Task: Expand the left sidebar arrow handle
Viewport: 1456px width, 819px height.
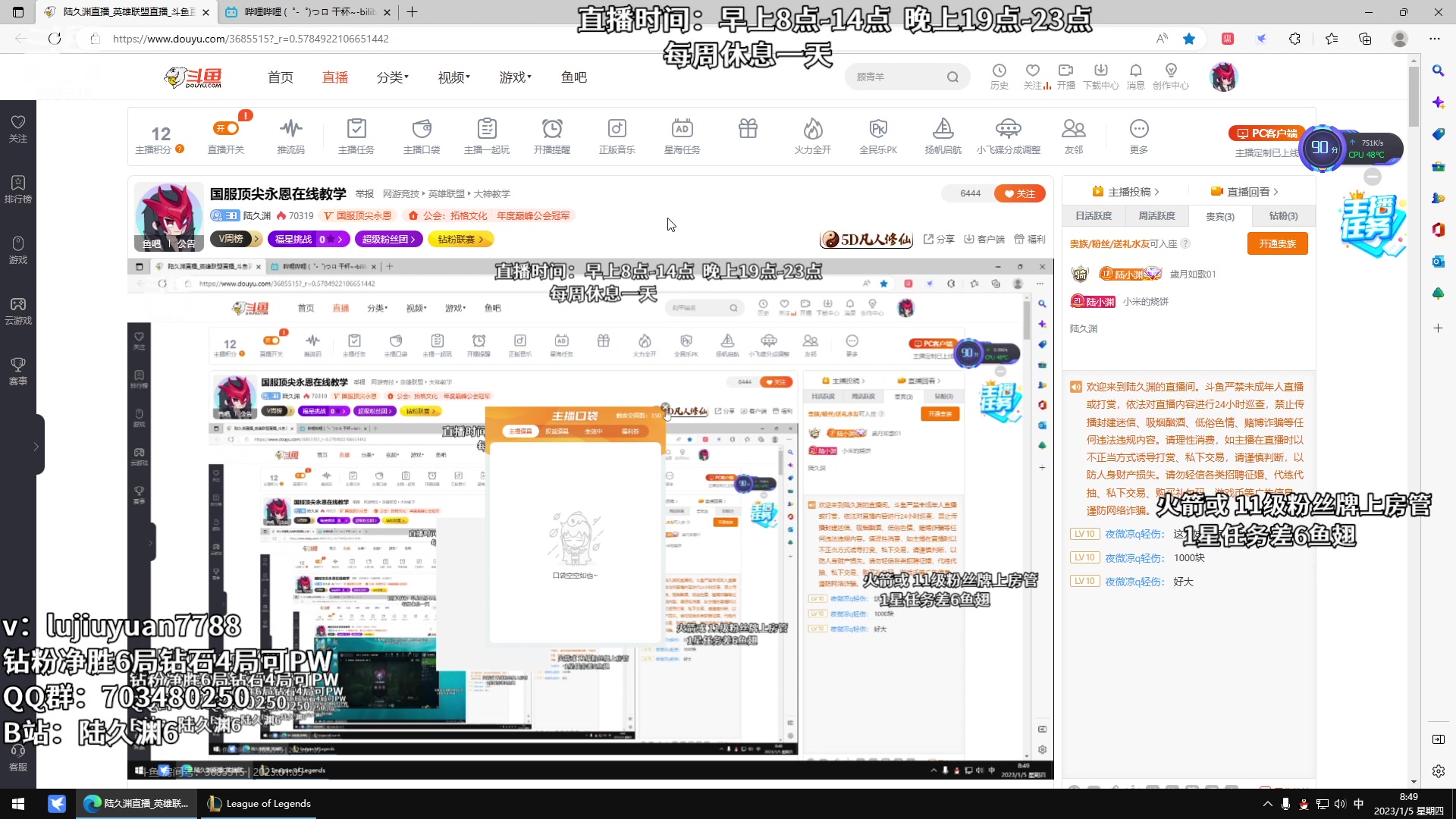Action: point(36,447)
